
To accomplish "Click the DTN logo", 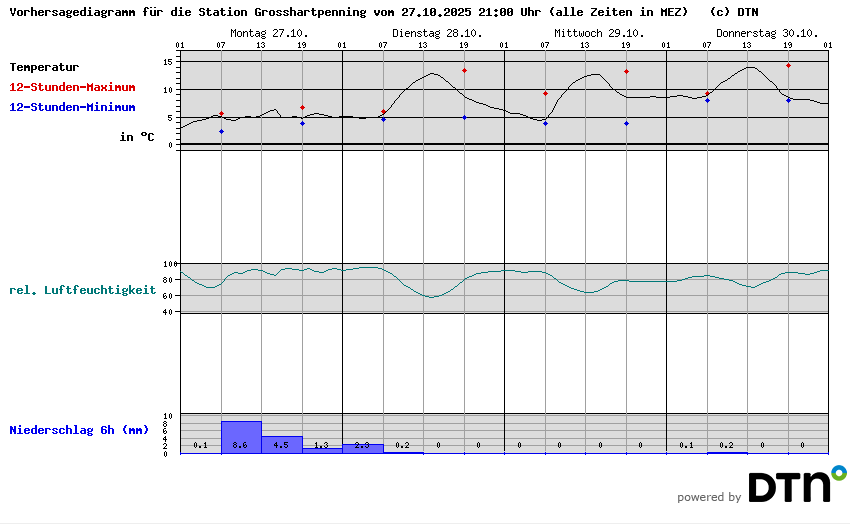I will click(796, 485).
